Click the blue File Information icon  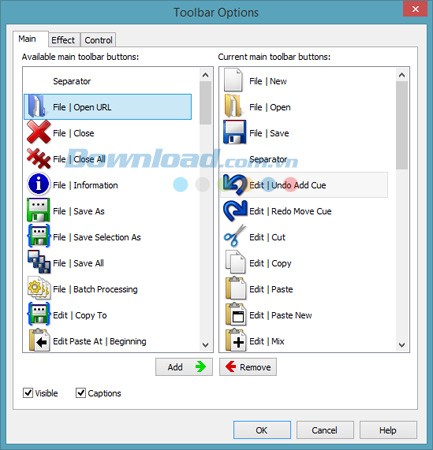pyautogui.click(x=39, y=184)
